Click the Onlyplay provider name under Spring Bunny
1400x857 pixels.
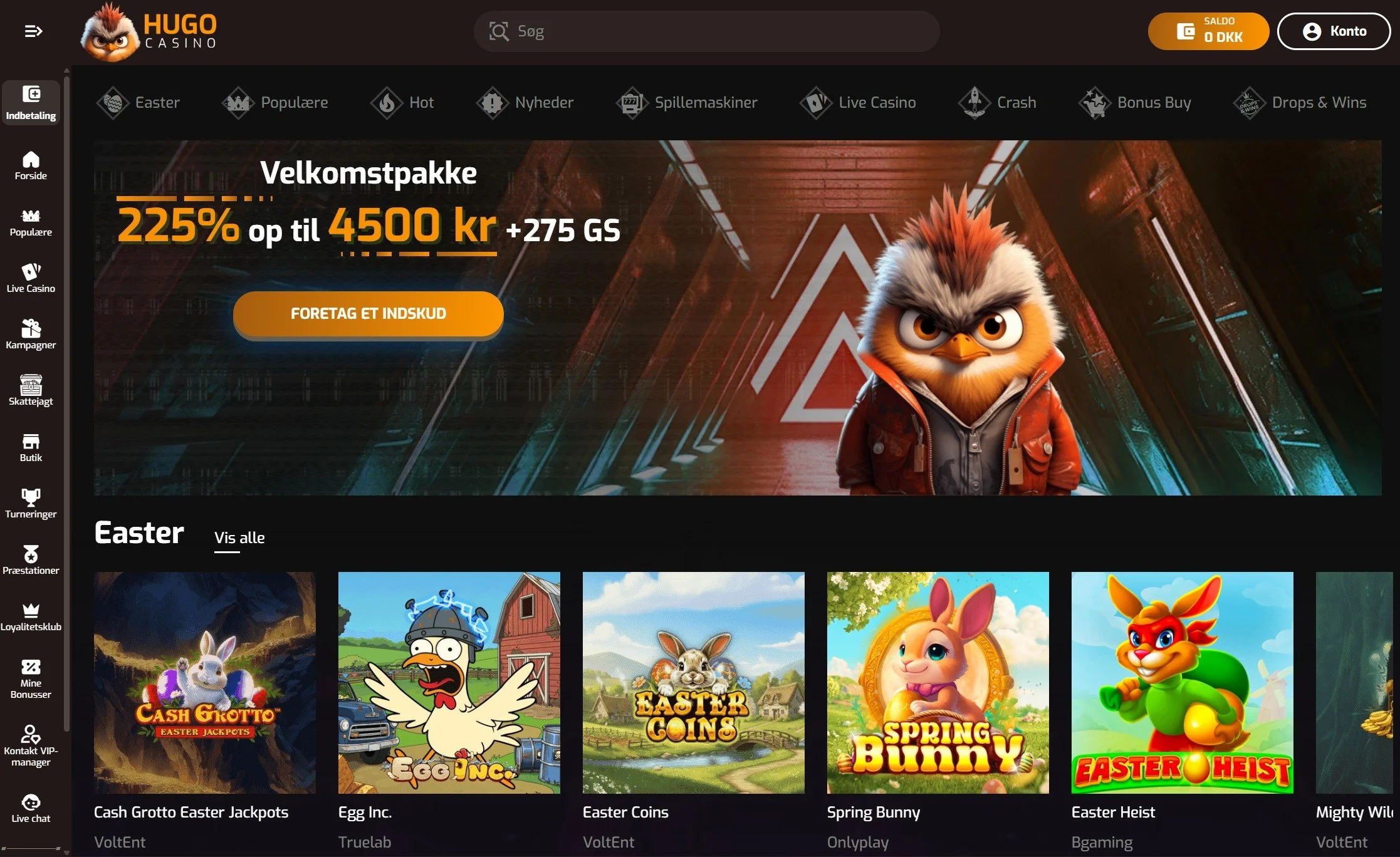click(858, 843)
